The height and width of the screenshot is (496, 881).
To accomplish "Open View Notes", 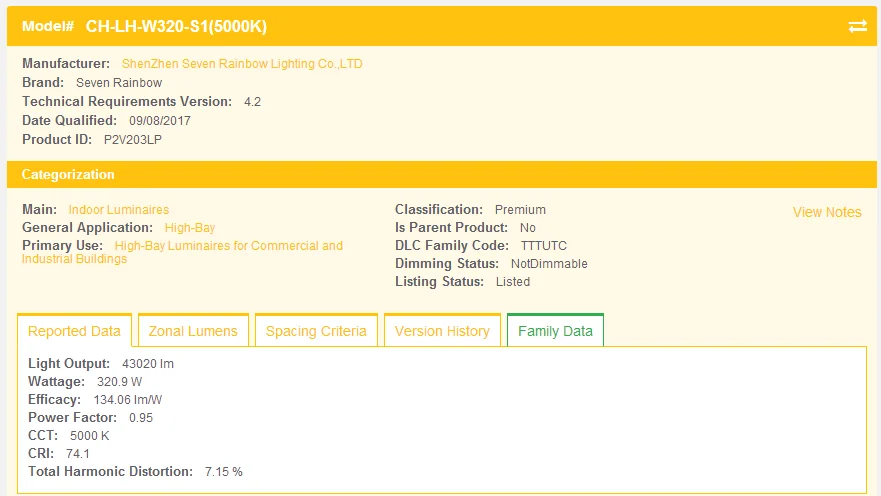I will tap(826, 212).
